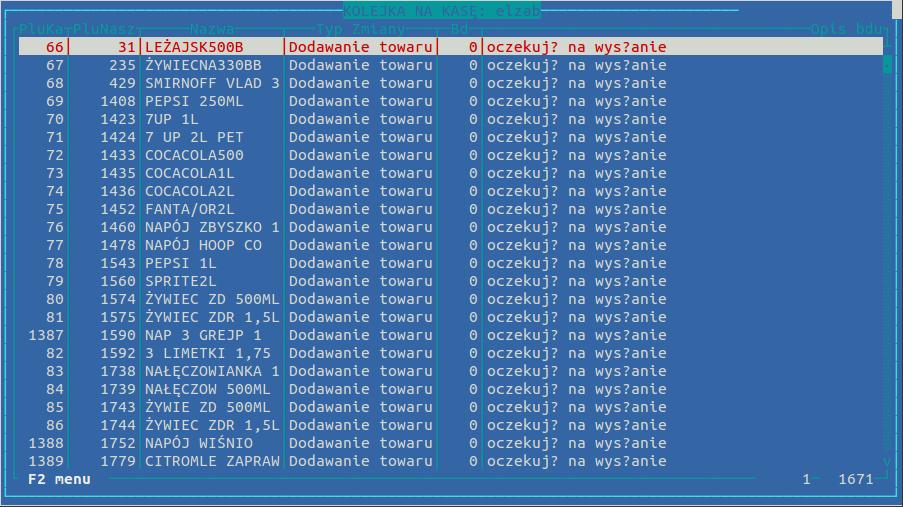Click Dodawanie towaru in the LEŻAJSK500B row
The width and height of the screenshot is (903, 507).
click(x=361, y=47)
